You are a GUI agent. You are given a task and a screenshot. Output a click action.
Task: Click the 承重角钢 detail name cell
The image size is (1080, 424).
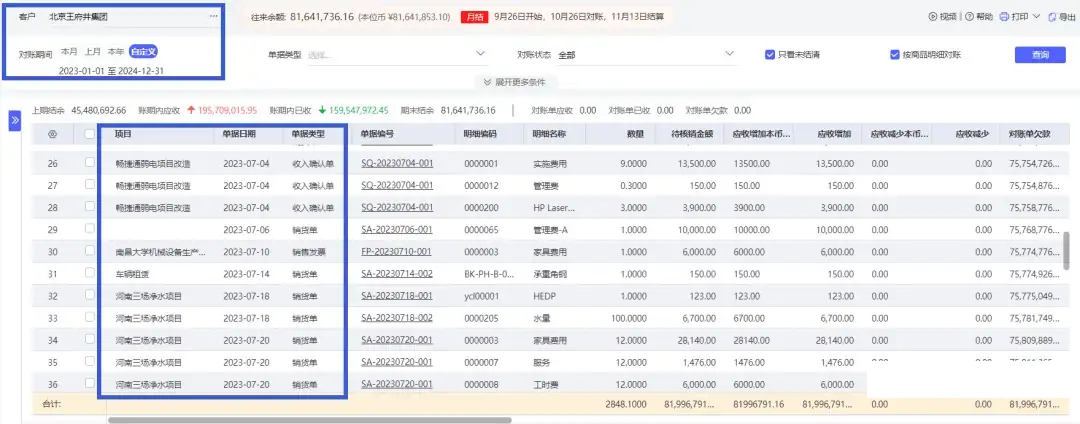550,274
